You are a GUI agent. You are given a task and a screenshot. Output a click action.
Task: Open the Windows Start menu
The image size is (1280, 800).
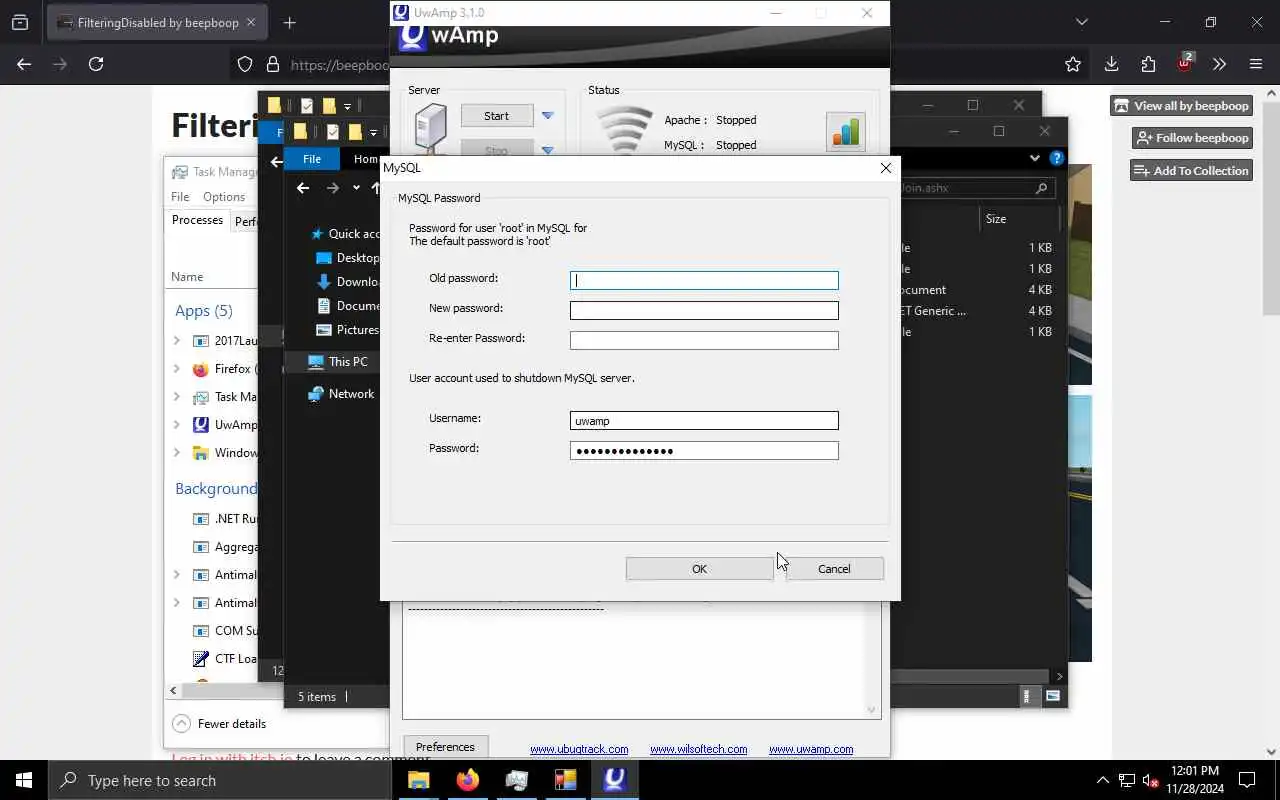(24, 780)
